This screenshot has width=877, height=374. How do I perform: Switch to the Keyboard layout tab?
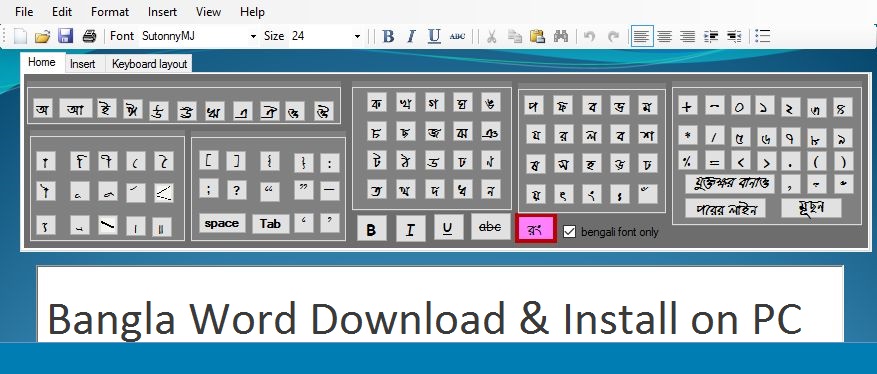coord(149,64)
